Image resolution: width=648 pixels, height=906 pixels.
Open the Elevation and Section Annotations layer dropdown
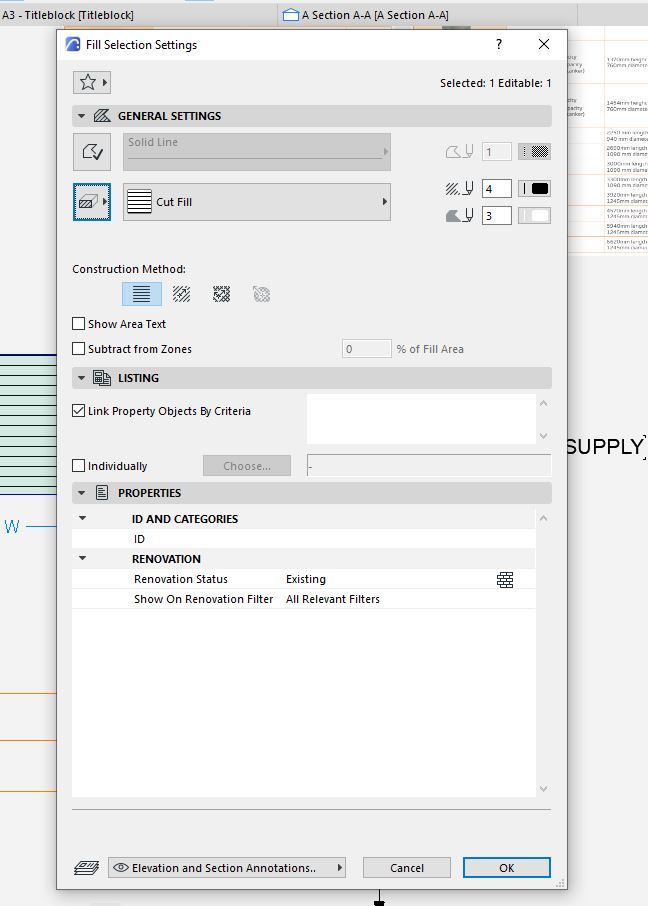[227, 868]
